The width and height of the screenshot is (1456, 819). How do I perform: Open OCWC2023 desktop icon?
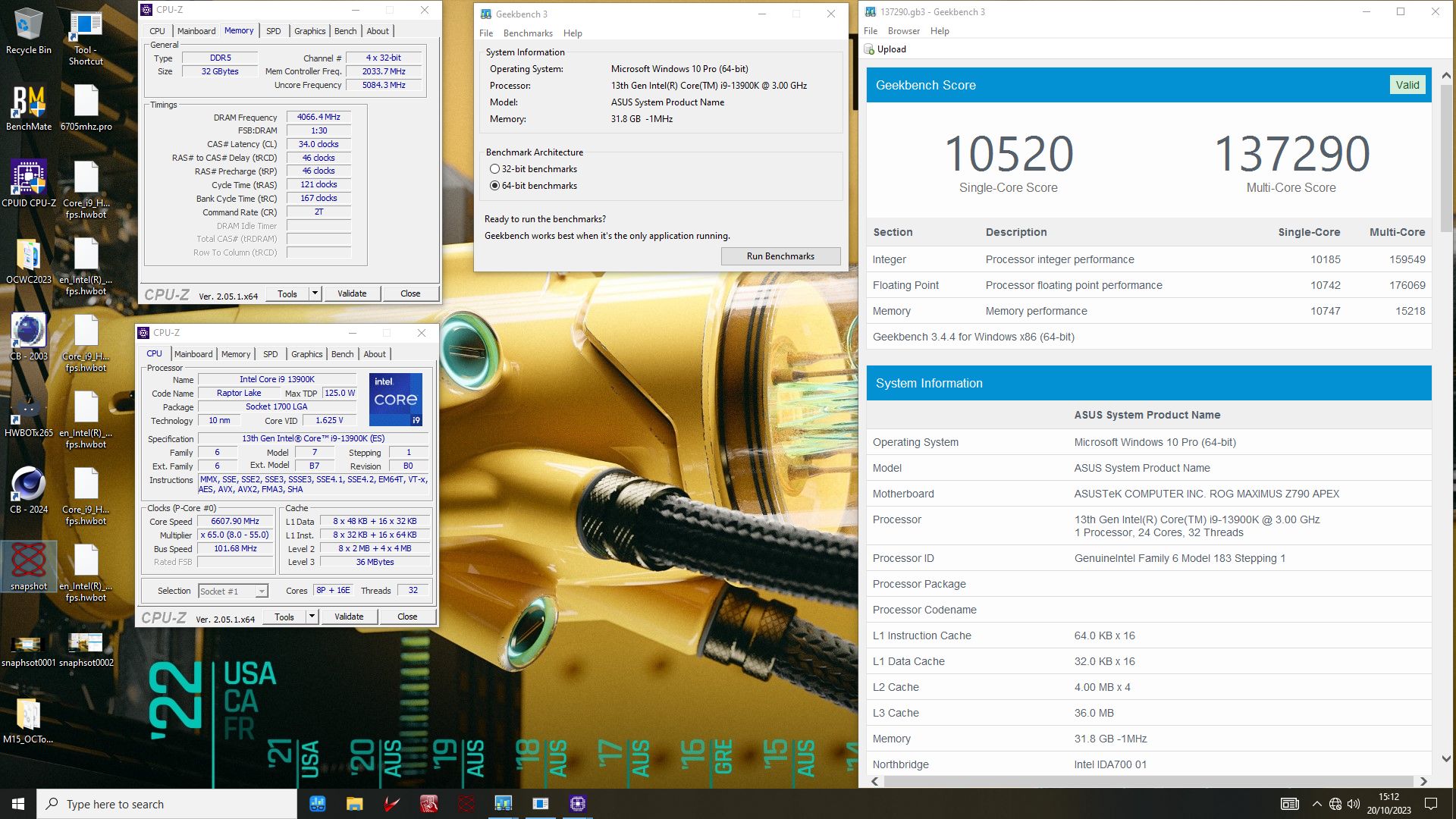(x=28, y=259)
